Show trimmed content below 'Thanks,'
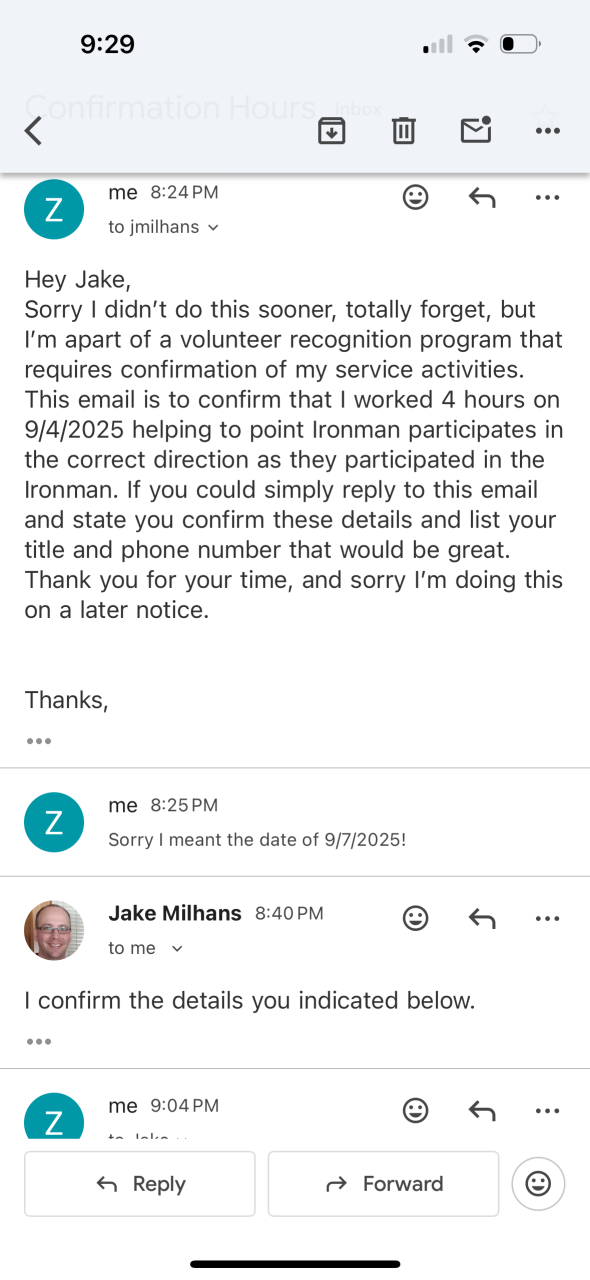590x1280 pixels. 38,741
